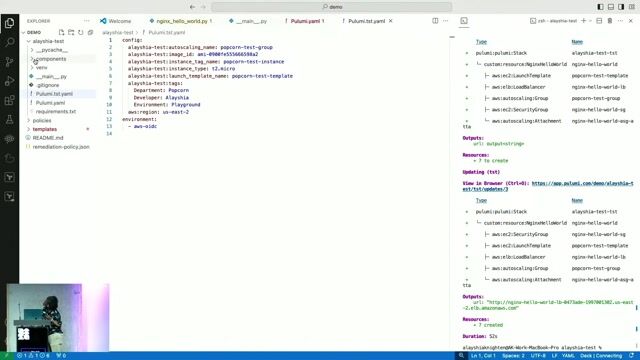This screenshot has width=640, height=360.
Task: Select the Pulumi.tst.yaml tab
Action: click(367, 21)
